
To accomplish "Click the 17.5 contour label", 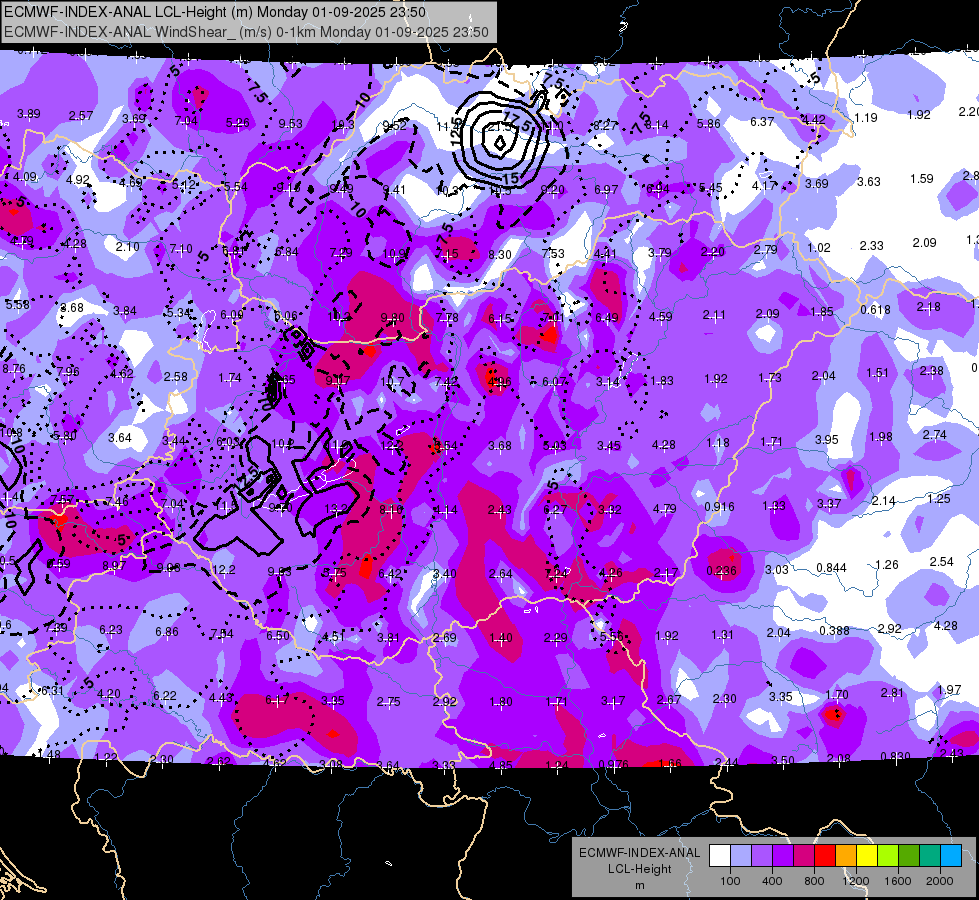I will click(x=516, y=121).
